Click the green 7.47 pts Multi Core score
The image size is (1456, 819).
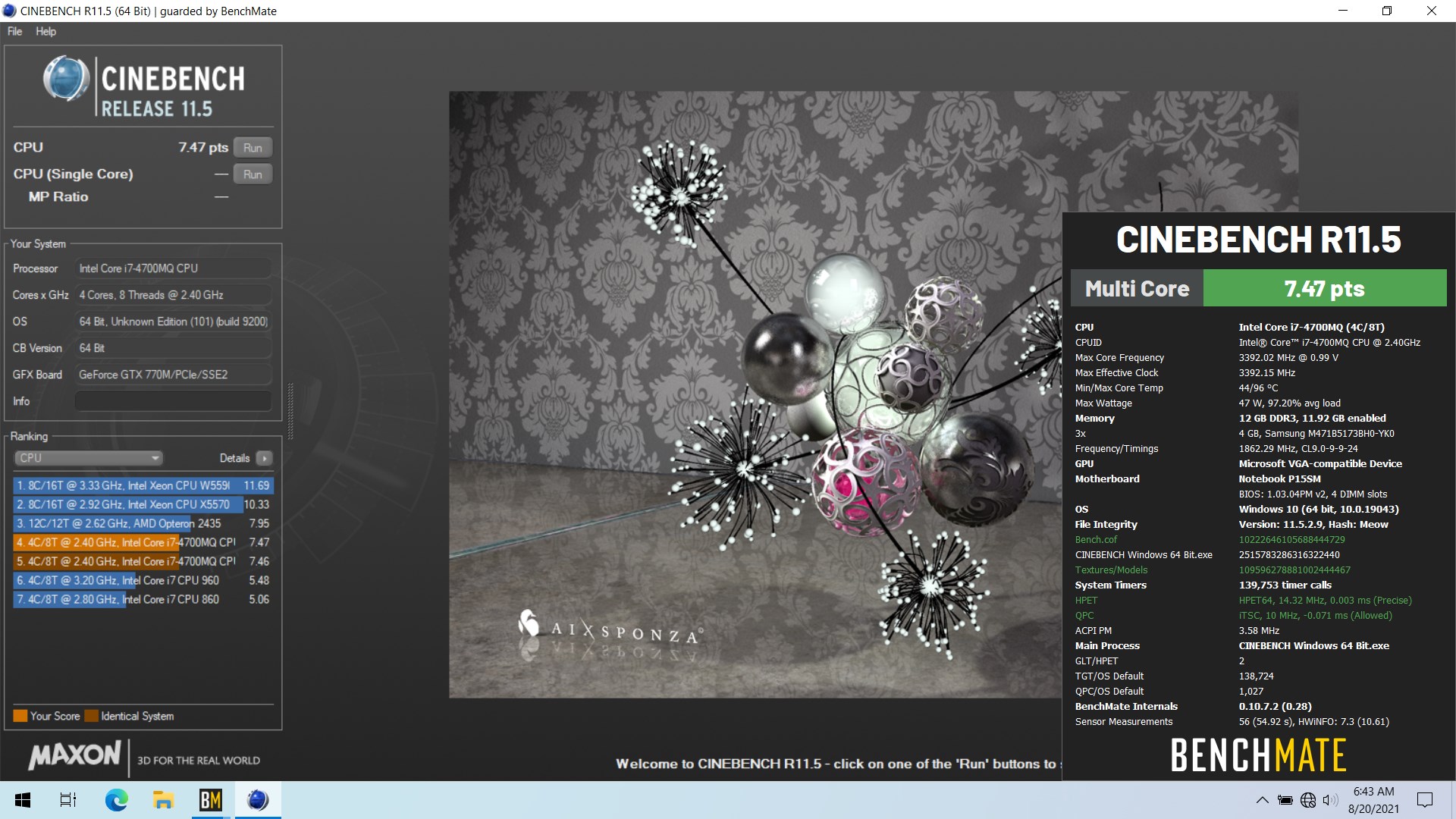(1324, 288)
